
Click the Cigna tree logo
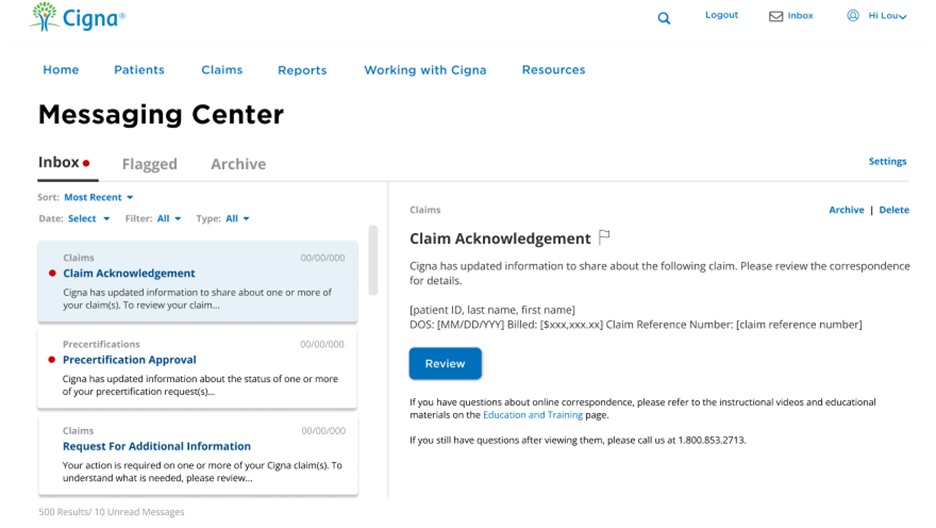(x=44, y=17)
